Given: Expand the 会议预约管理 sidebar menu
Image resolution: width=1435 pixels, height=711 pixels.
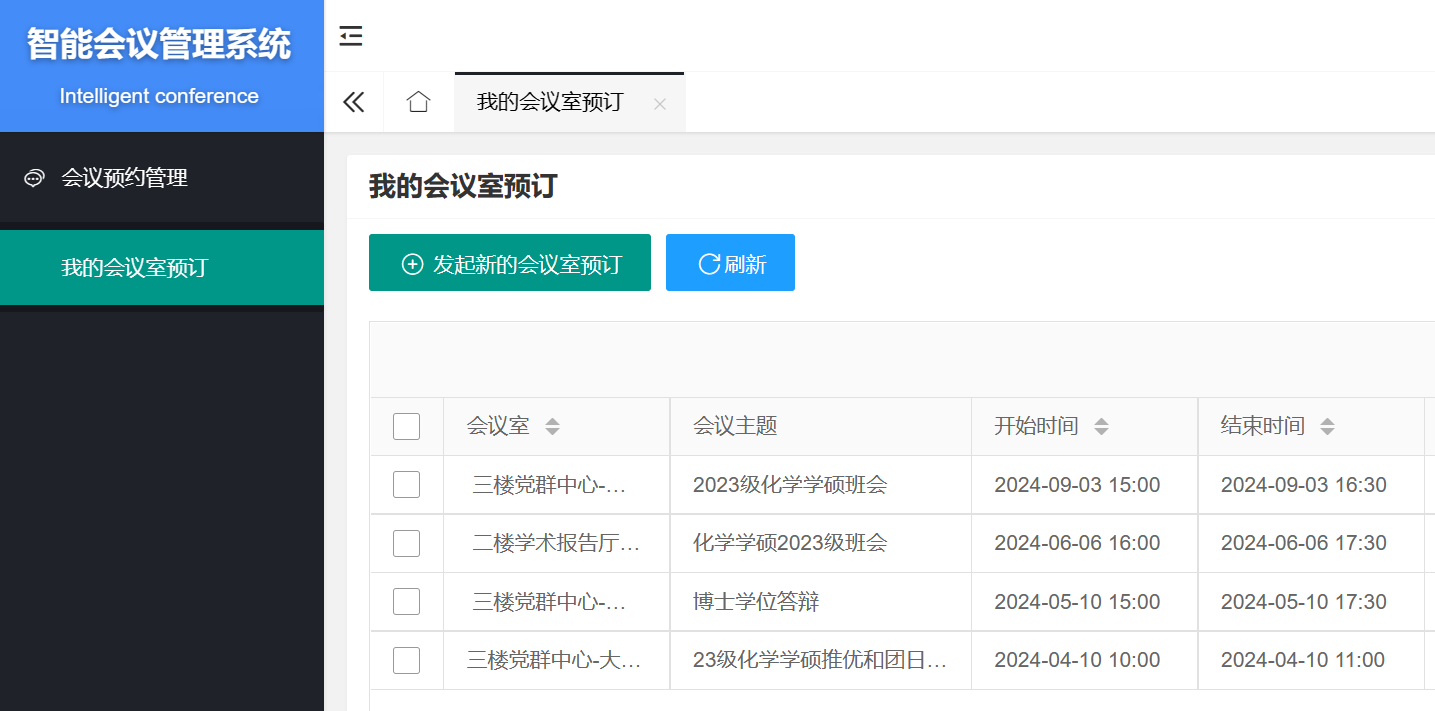Looking at the screenshot, I should pyautogui.click(x=125, y=178).
